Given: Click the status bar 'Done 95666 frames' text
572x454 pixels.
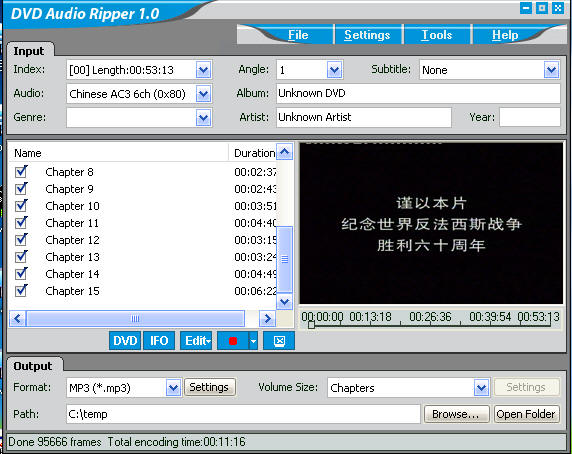Looking at the screenshot, I should click(55, 442).
